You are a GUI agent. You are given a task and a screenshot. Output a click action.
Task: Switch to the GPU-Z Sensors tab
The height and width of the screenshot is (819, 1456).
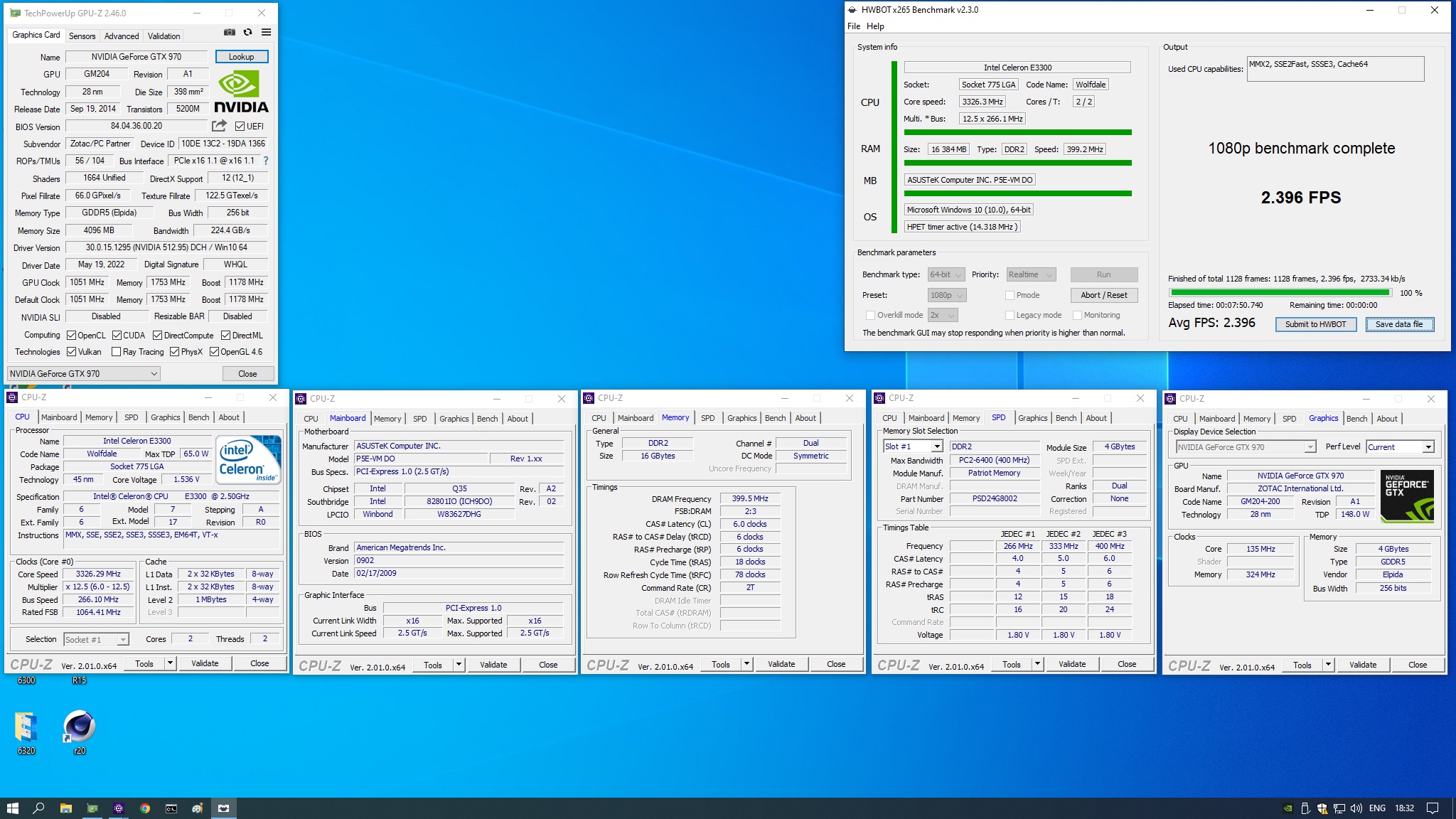click(x=82, y=36)
